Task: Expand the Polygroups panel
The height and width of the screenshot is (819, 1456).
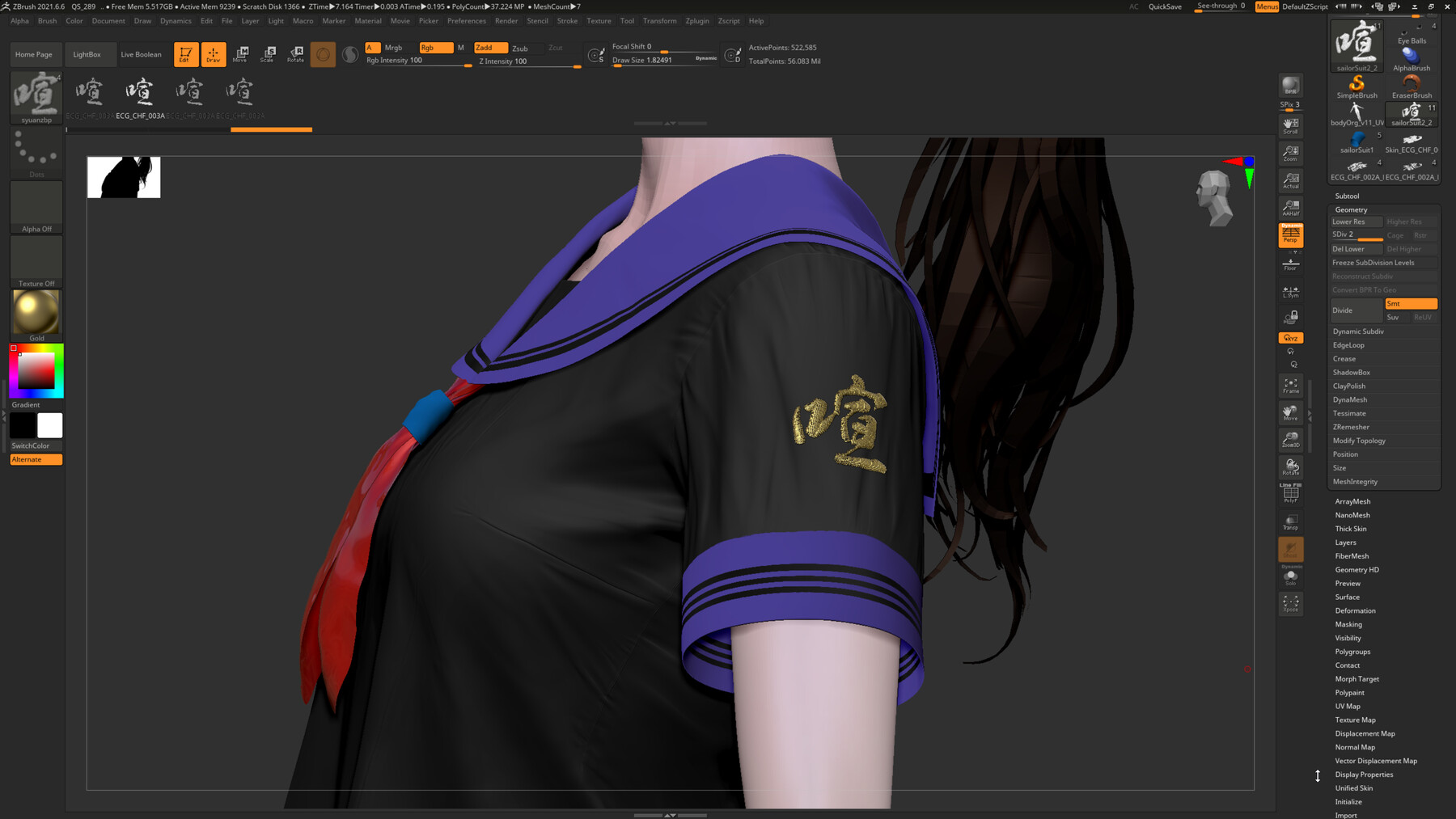Action: pyautogui.click(x=1355, y=651)
